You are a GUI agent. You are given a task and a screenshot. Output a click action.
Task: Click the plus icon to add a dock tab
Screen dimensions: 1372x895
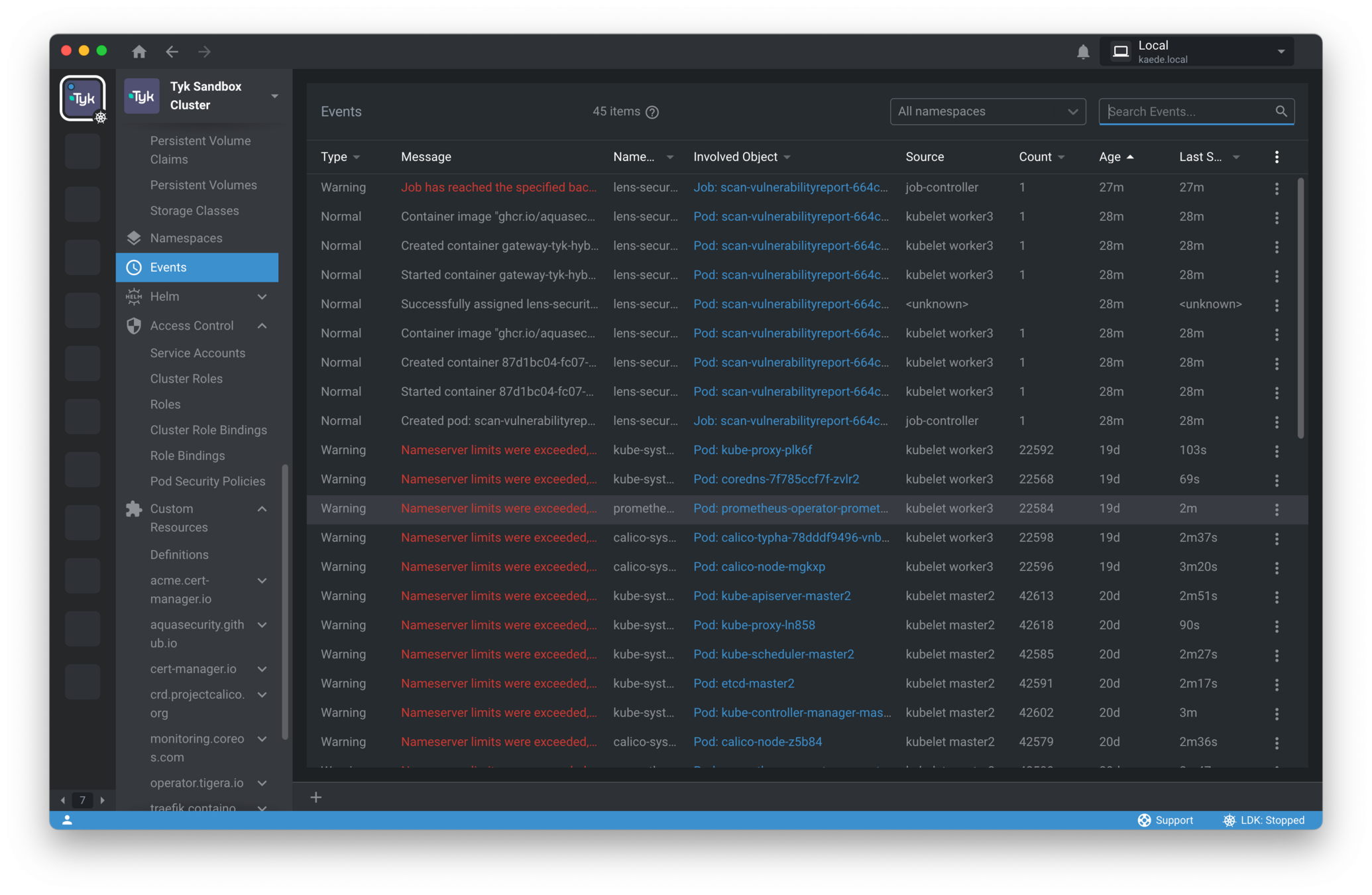pos(316,797)
